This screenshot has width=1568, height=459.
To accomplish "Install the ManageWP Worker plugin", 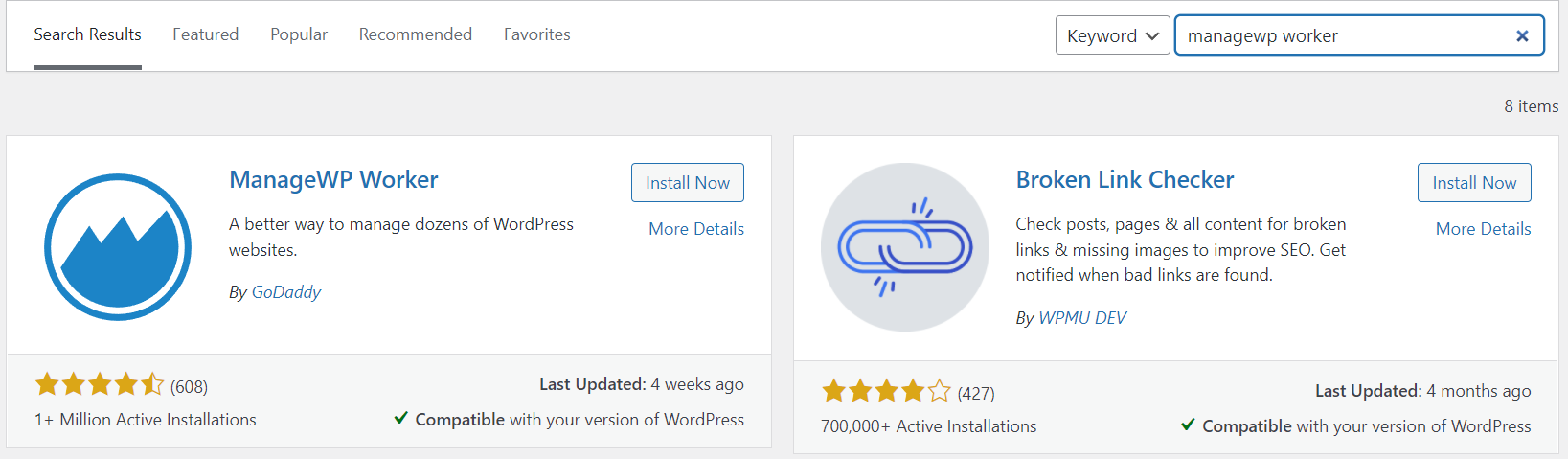I will pyautogui.click(x=687, y=183).
